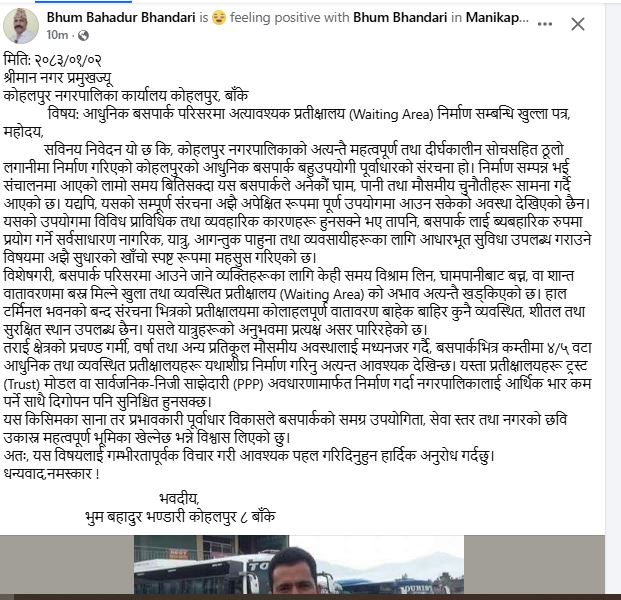621x600 pixels.
Task: Click the 10m post timestamp
Action: point(57,35)
